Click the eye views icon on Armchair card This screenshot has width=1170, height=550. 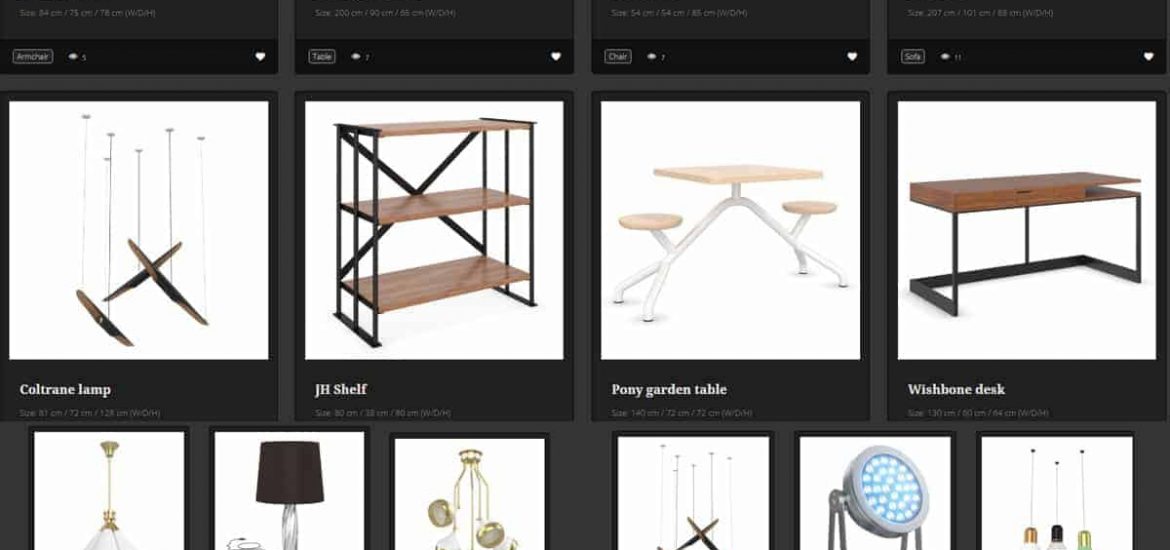point(73,57)
